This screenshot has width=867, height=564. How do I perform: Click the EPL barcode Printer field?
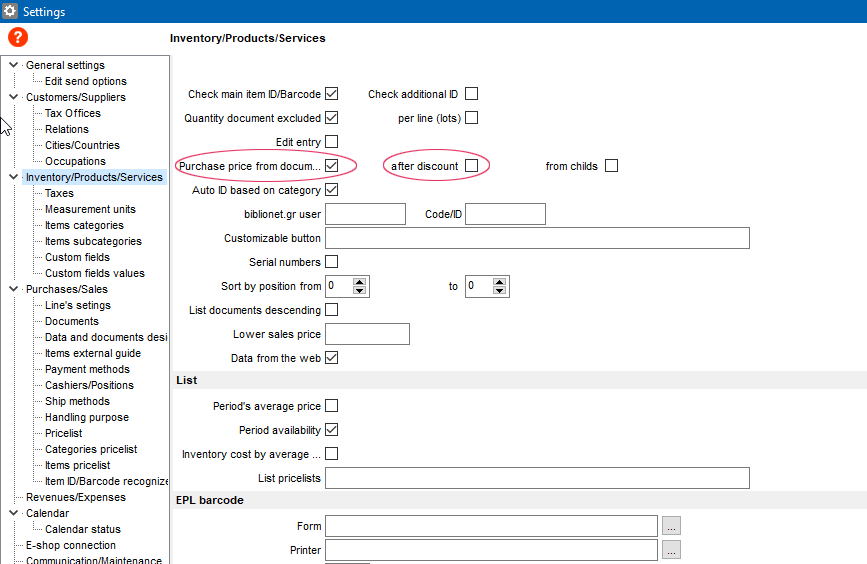click(x=492, y=550)
